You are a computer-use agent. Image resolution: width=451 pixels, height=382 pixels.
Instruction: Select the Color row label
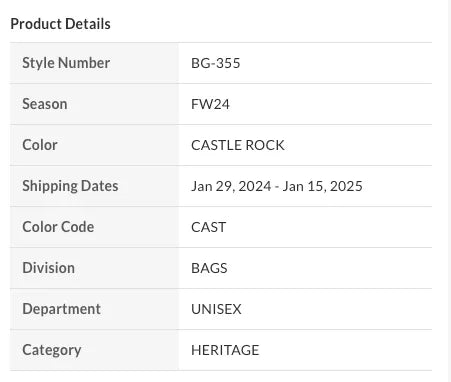(x=40, y=145)
